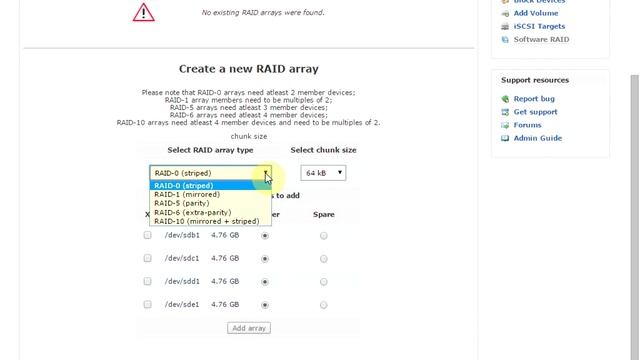Select Member radio for /dev/sde1

[x=265, y=305]
